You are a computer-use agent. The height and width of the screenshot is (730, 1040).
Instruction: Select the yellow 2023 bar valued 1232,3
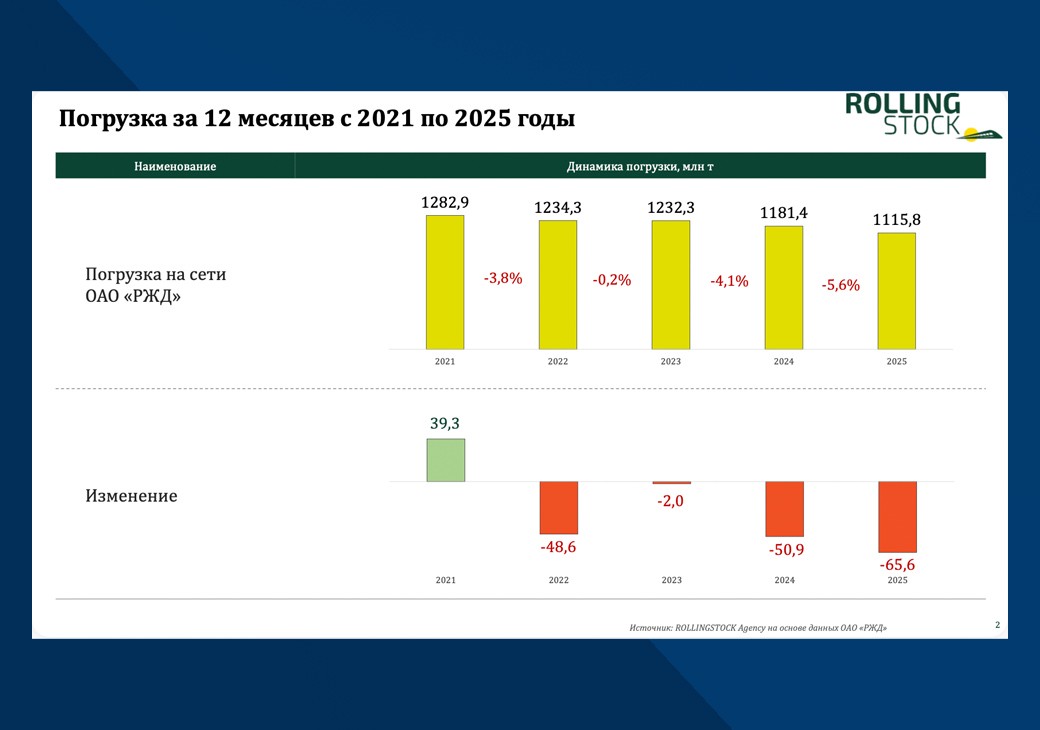point(671,284)
